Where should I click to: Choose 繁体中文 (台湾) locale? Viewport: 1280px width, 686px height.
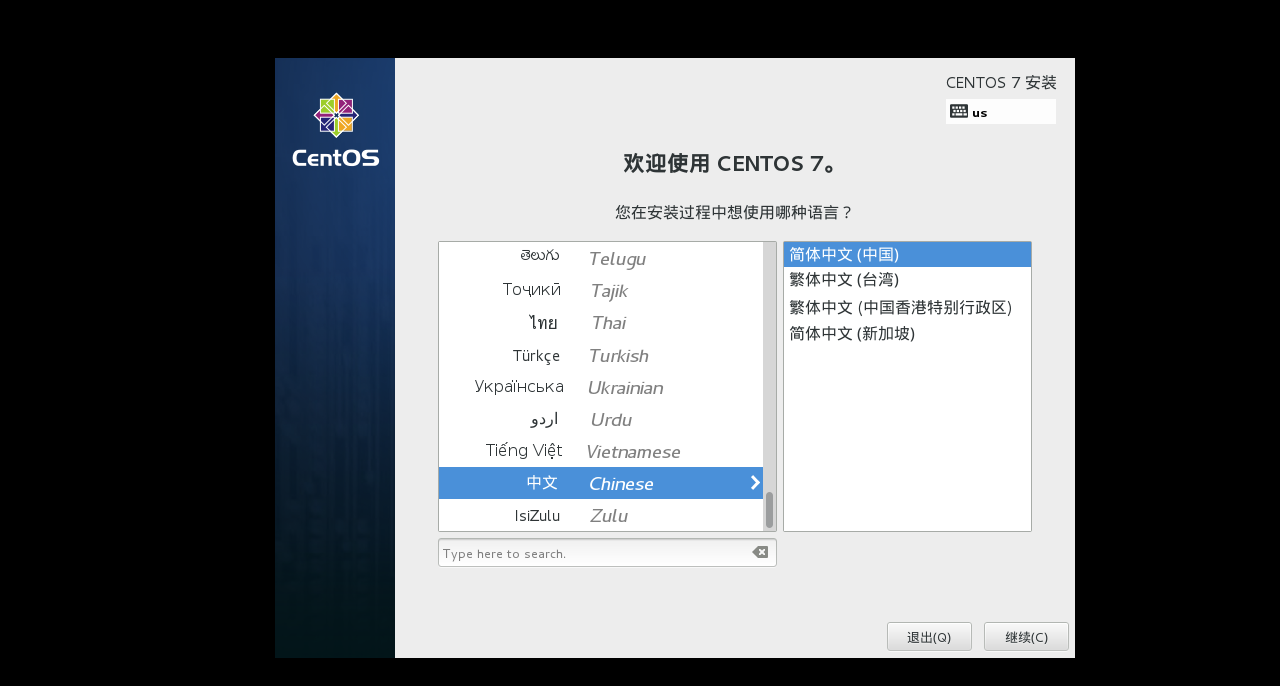pos(907,280)
